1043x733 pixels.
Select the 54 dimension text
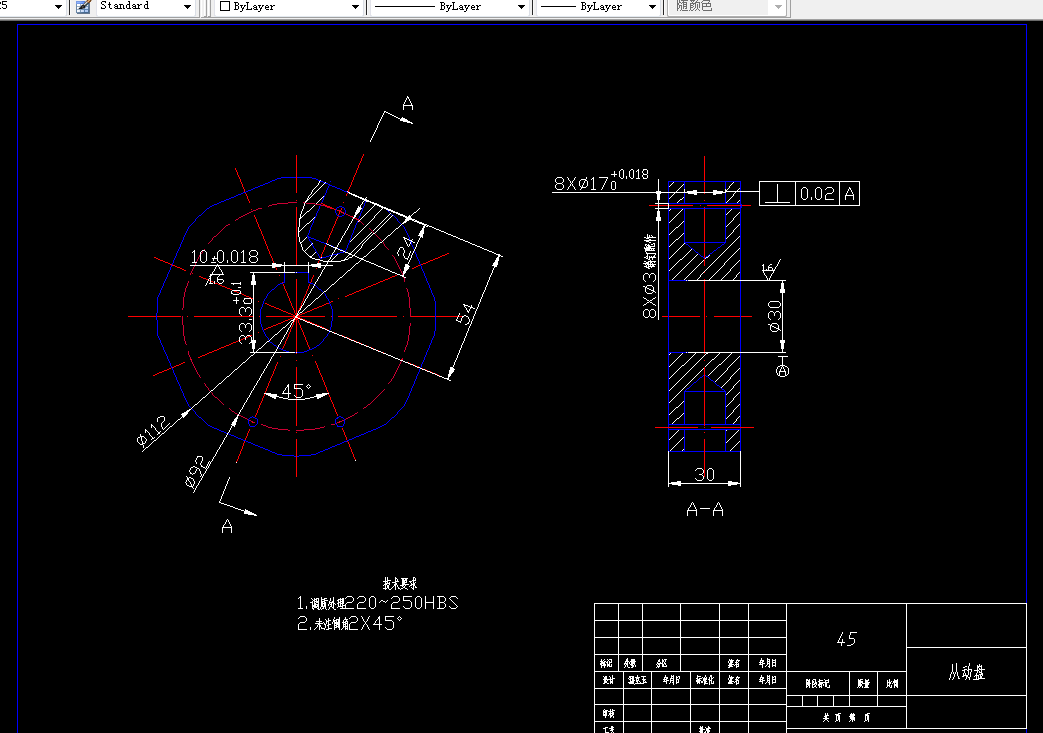466,313
